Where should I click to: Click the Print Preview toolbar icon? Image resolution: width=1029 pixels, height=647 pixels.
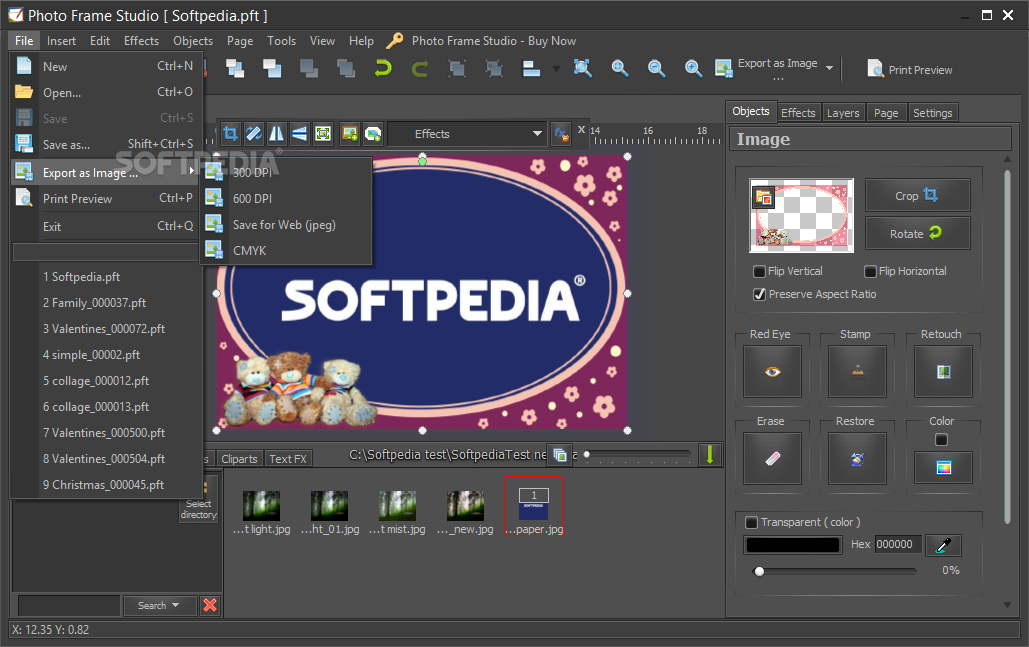click(x=876, y=69)
